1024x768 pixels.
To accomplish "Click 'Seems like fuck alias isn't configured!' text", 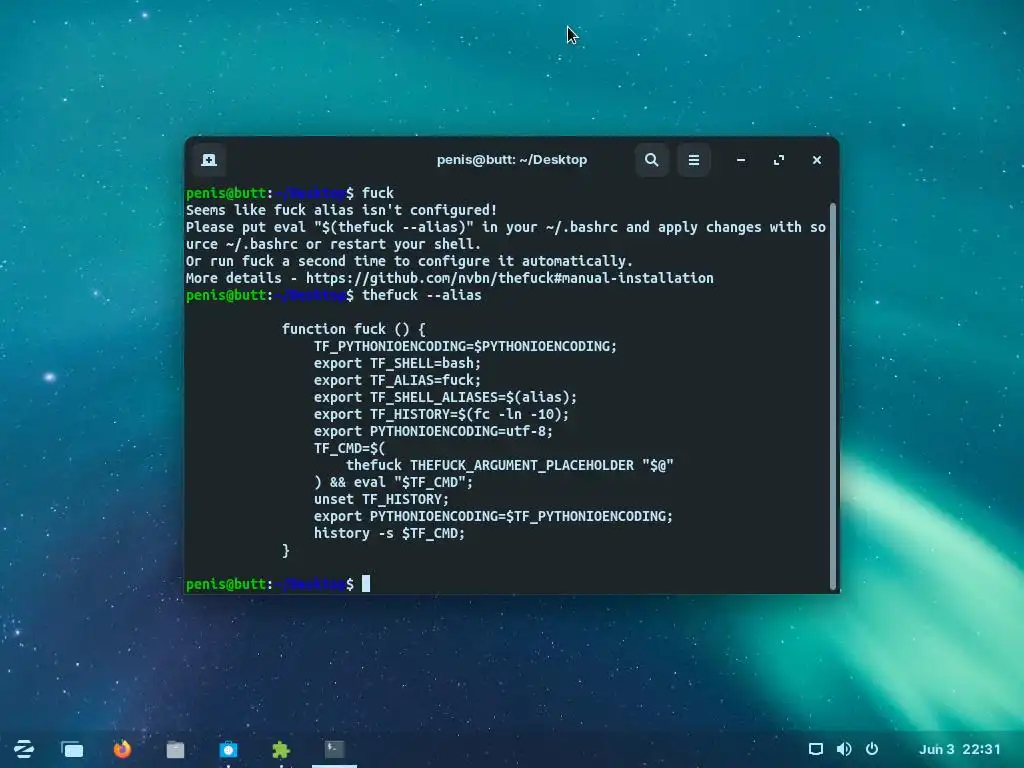I will click(342, 210).
